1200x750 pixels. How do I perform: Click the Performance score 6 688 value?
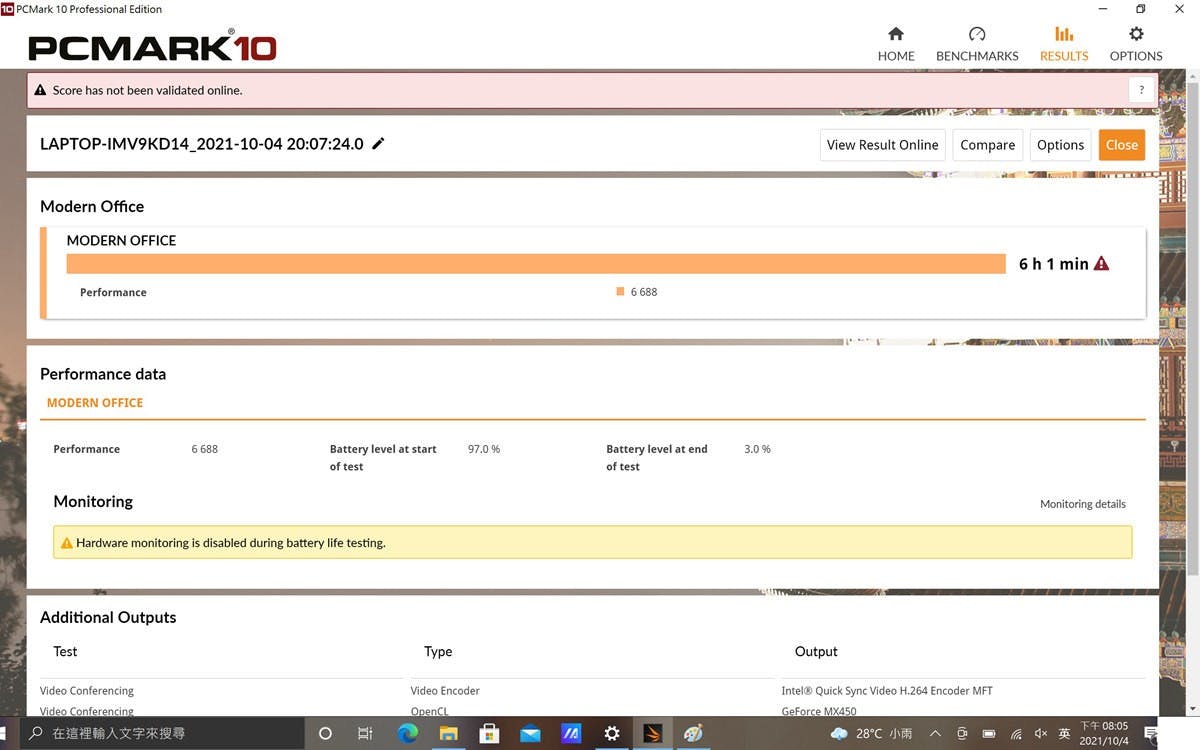(204, 449)
